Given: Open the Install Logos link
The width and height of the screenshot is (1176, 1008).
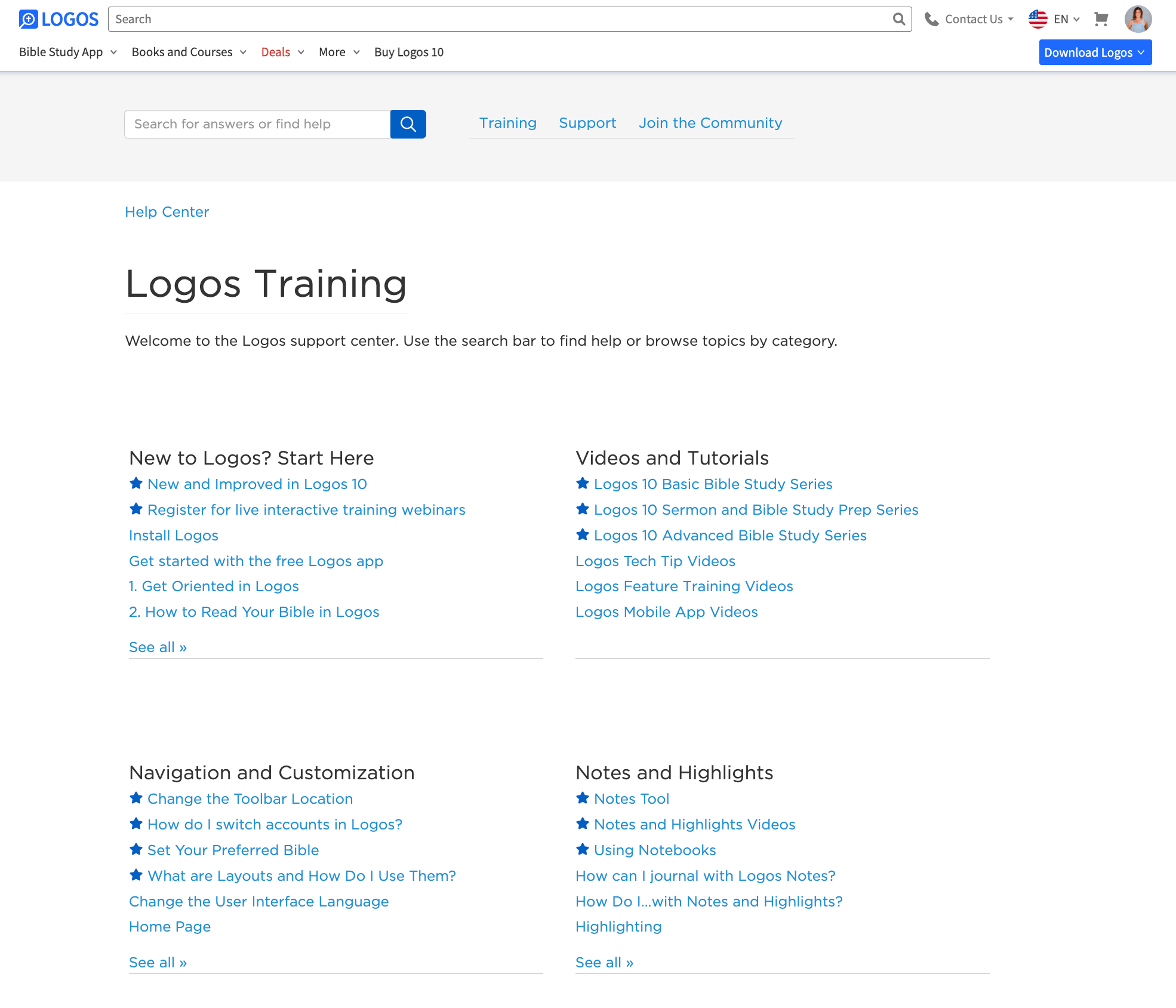Looking at the screenshot, I should [174, 536].
